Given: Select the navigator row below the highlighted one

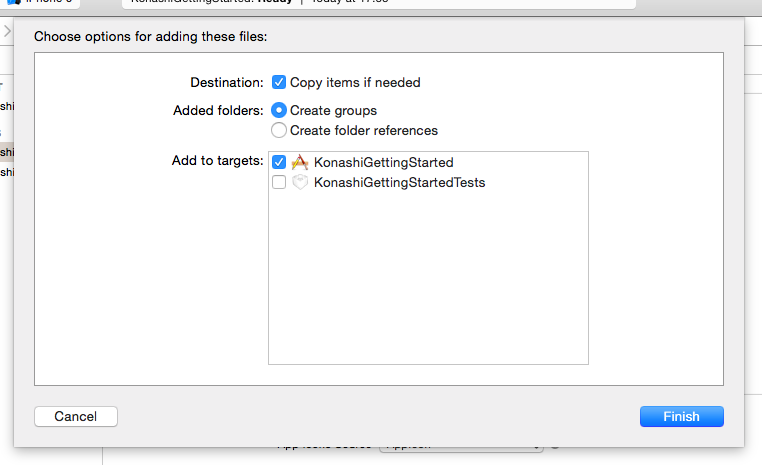Looking at the screenshot, I should [7, 172].
